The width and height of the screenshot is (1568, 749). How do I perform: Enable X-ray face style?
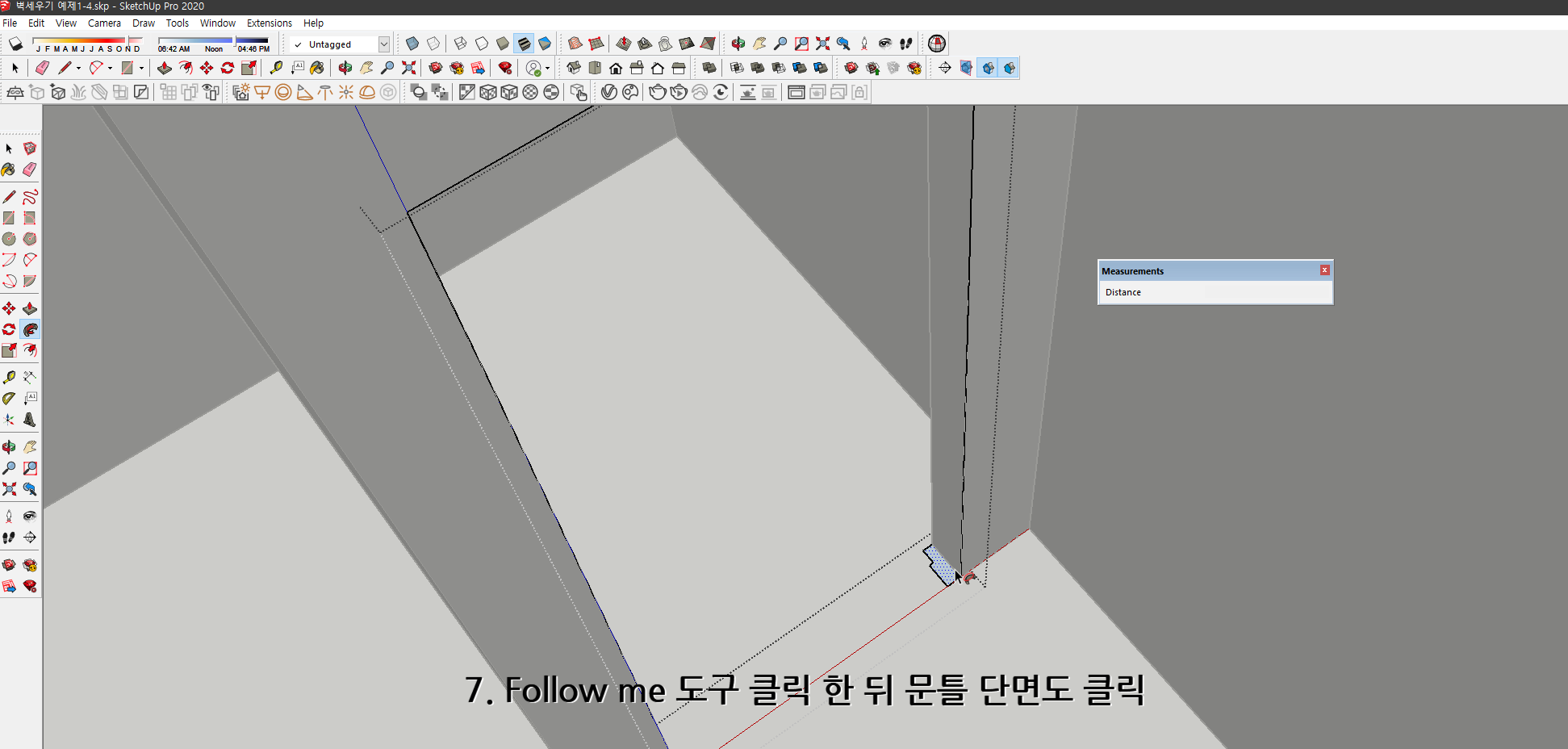coord(412,44)
